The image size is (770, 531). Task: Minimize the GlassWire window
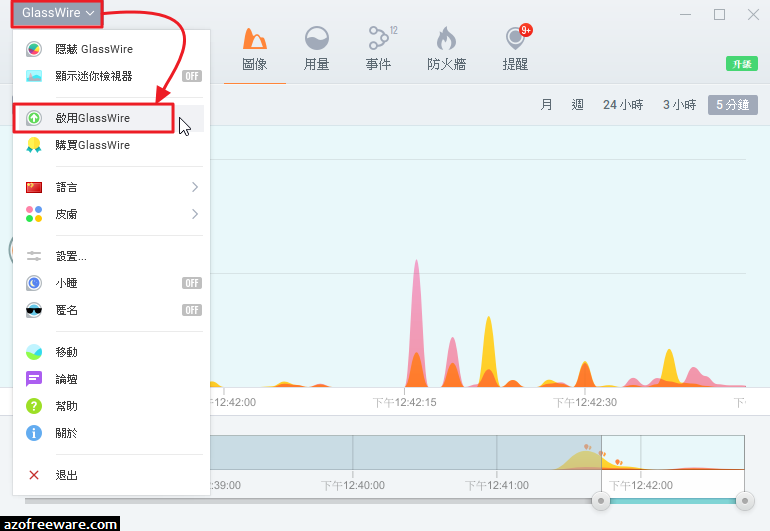(x=686, y=15)
